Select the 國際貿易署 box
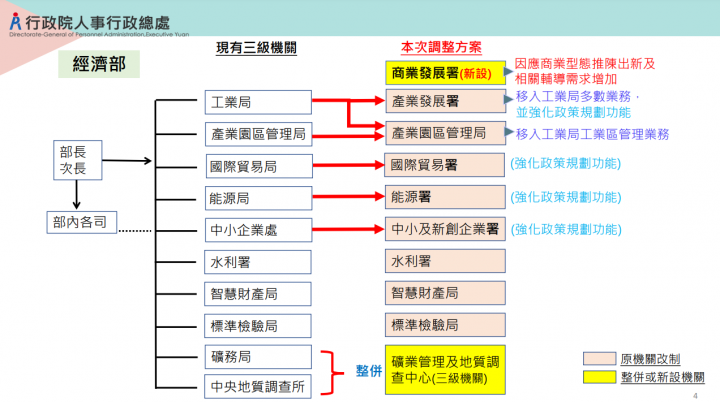 coord(444,165)
